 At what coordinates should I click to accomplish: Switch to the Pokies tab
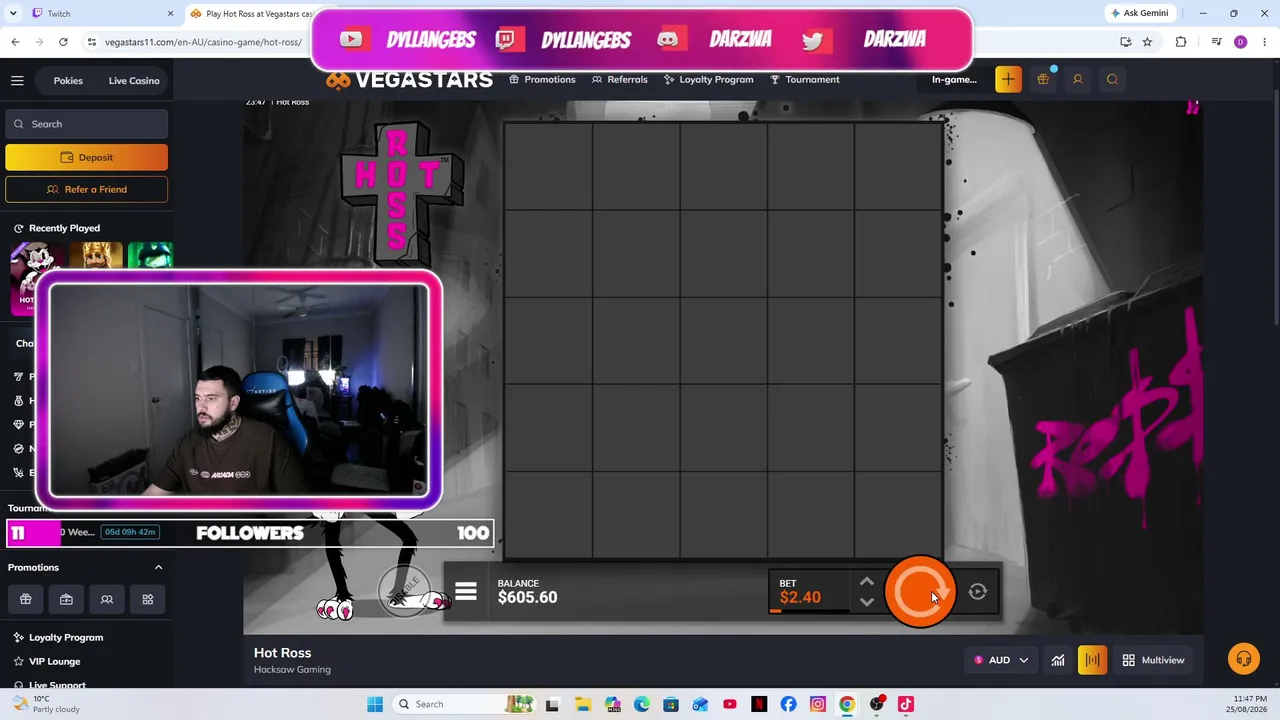[x=68, y=80]
